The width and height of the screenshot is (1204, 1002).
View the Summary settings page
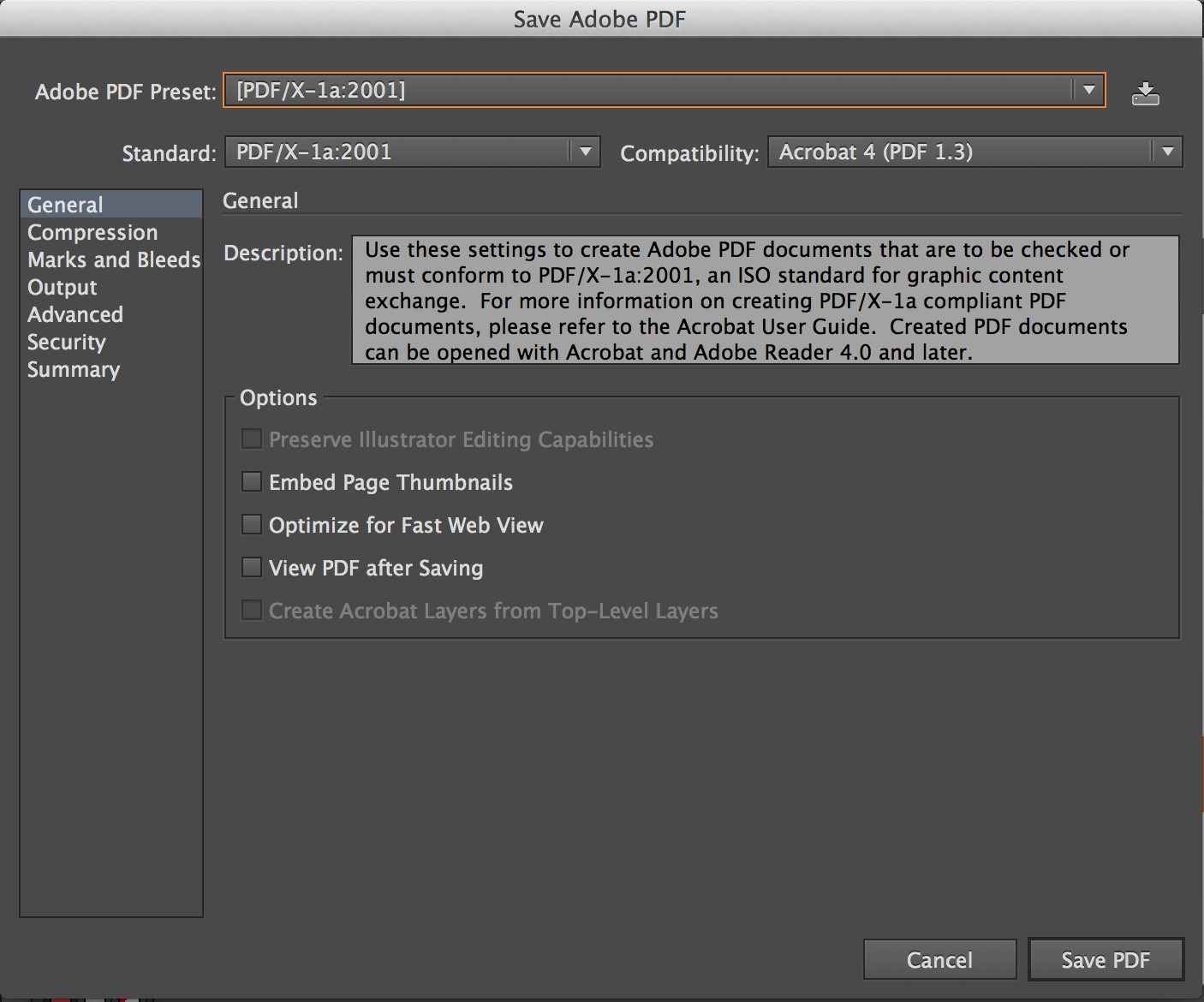click(73, 369)
